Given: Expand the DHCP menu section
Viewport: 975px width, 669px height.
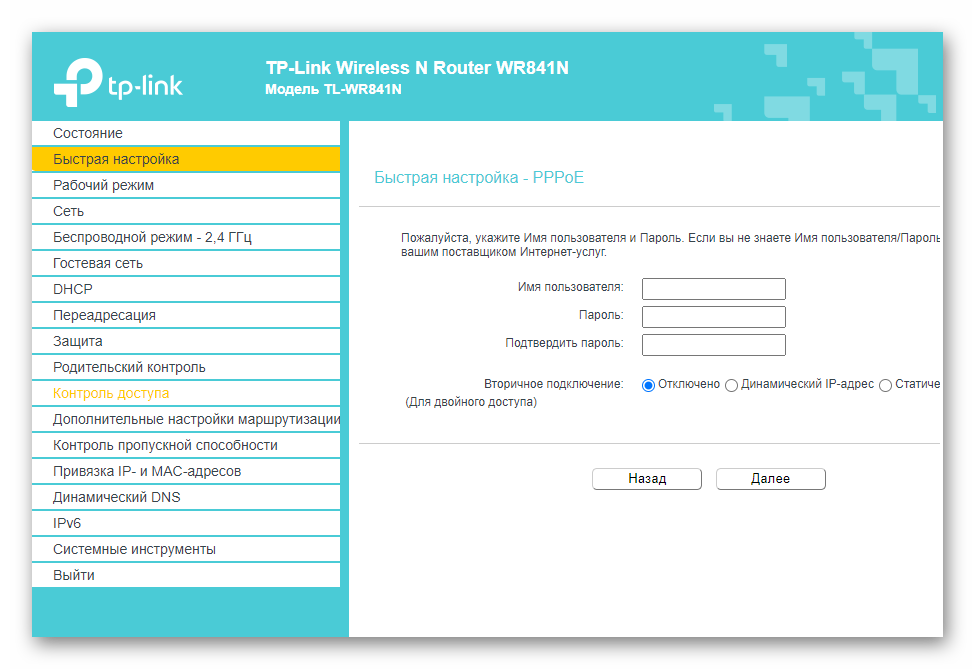Looking at the screenshot, I should 72,289.
